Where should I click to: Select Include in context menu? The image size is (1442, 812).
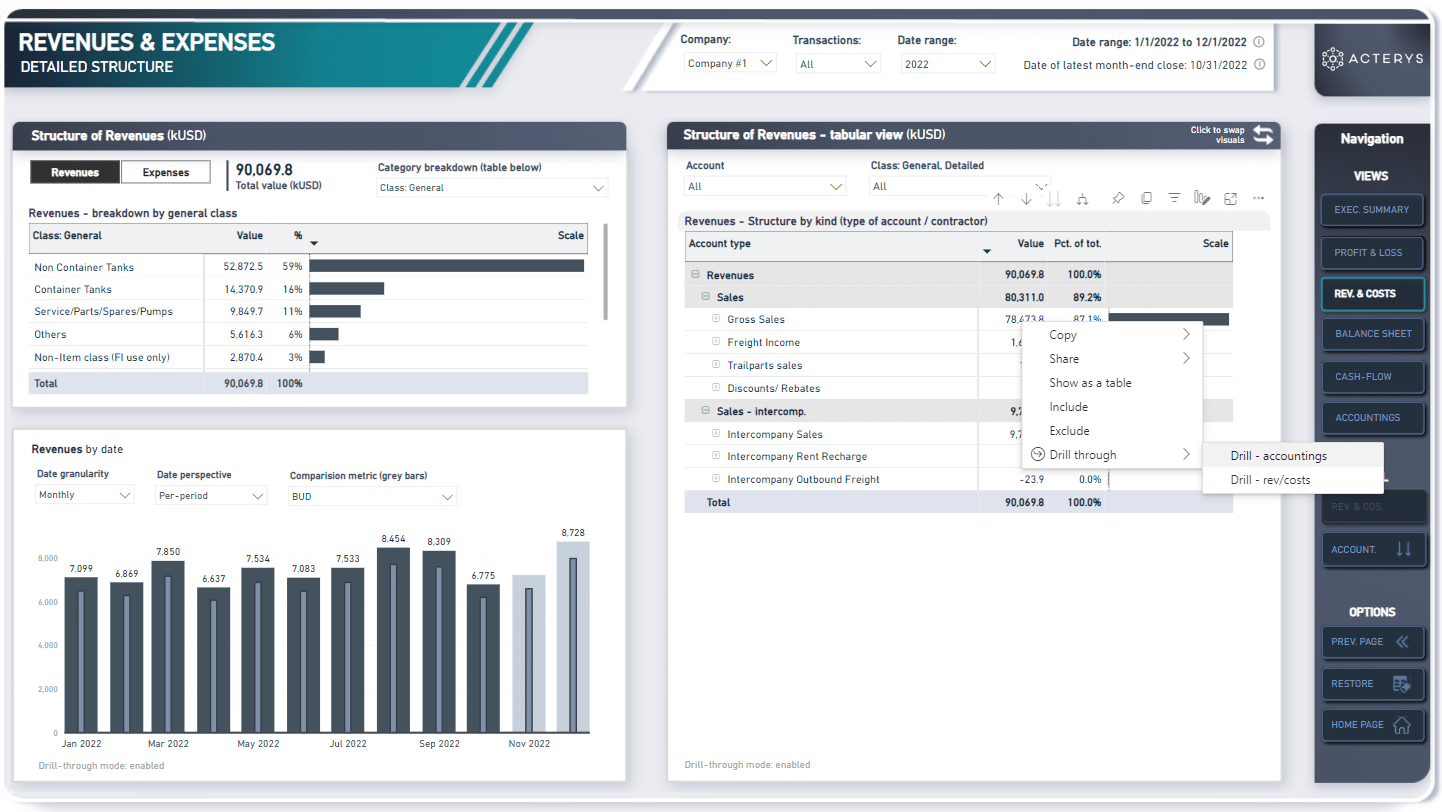[1112, 407]
